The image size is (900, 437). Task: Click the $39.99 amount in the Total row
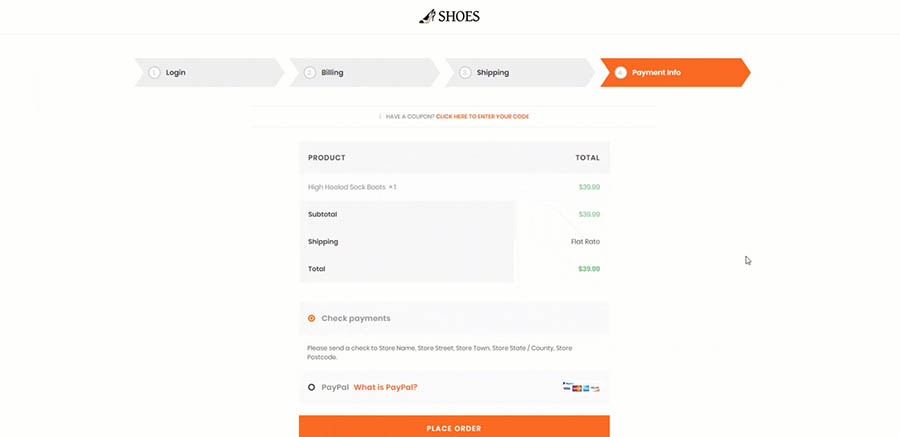589,269
